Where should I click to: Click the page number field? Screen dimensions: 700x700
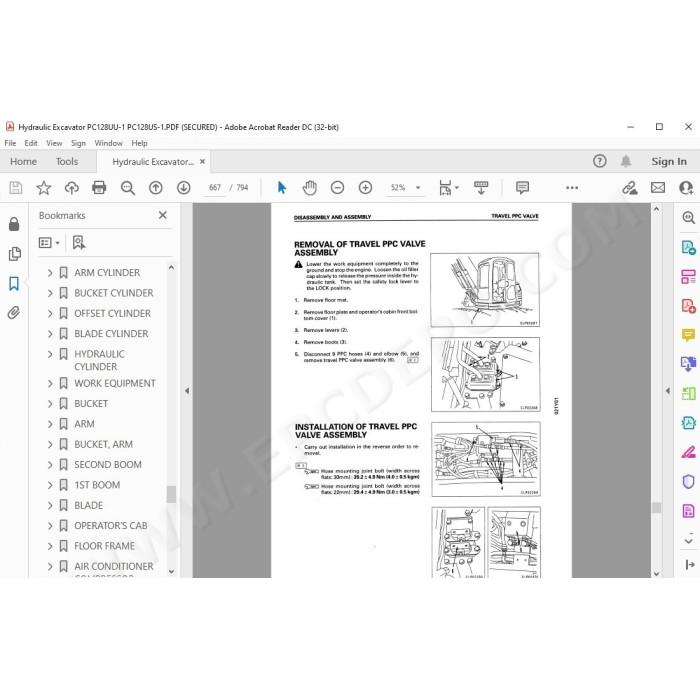[214, 188]
